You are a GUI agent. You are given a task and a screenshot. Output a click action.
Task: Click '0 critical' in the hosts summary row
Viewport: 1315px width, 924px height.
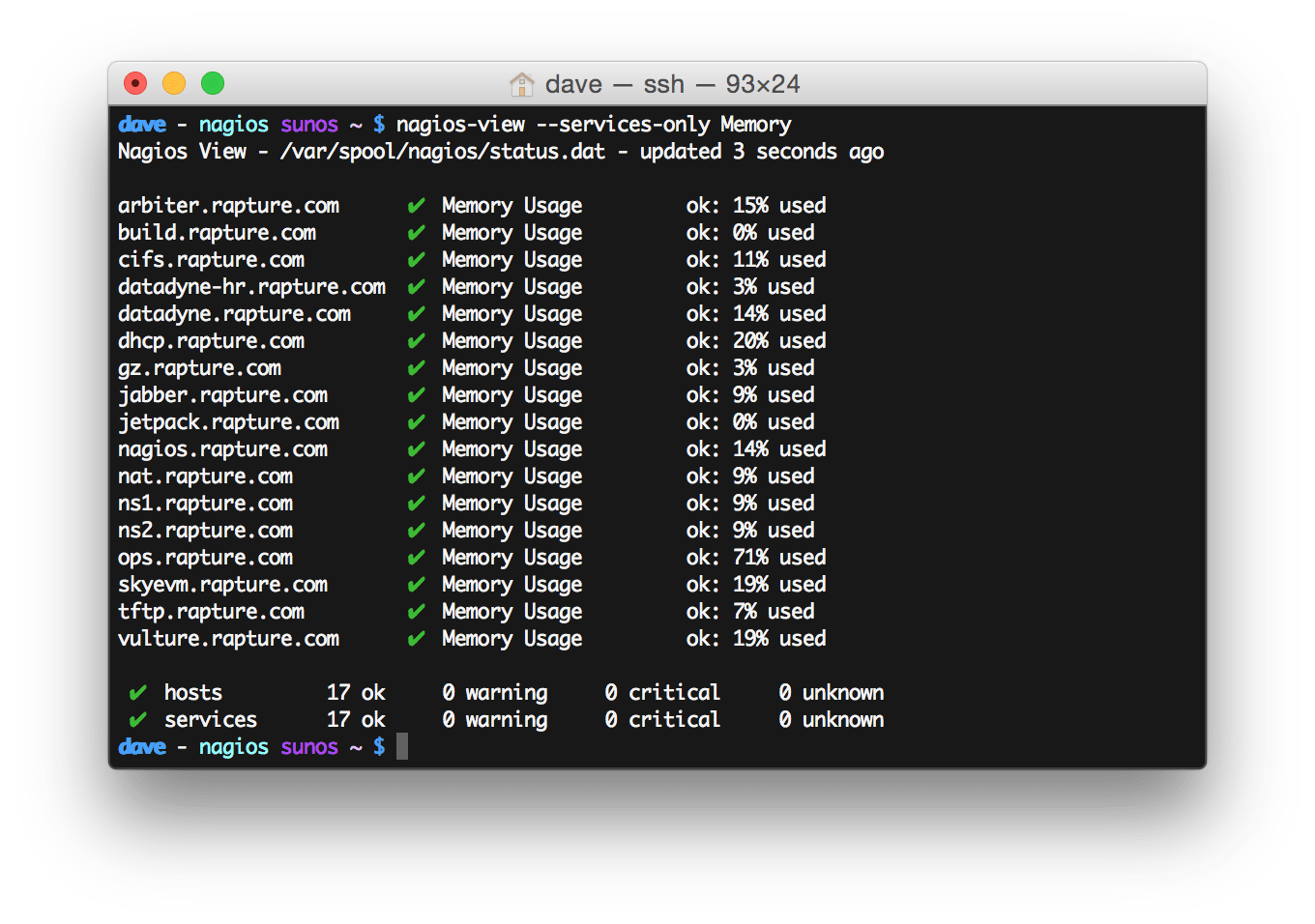(x=662, y=693)
